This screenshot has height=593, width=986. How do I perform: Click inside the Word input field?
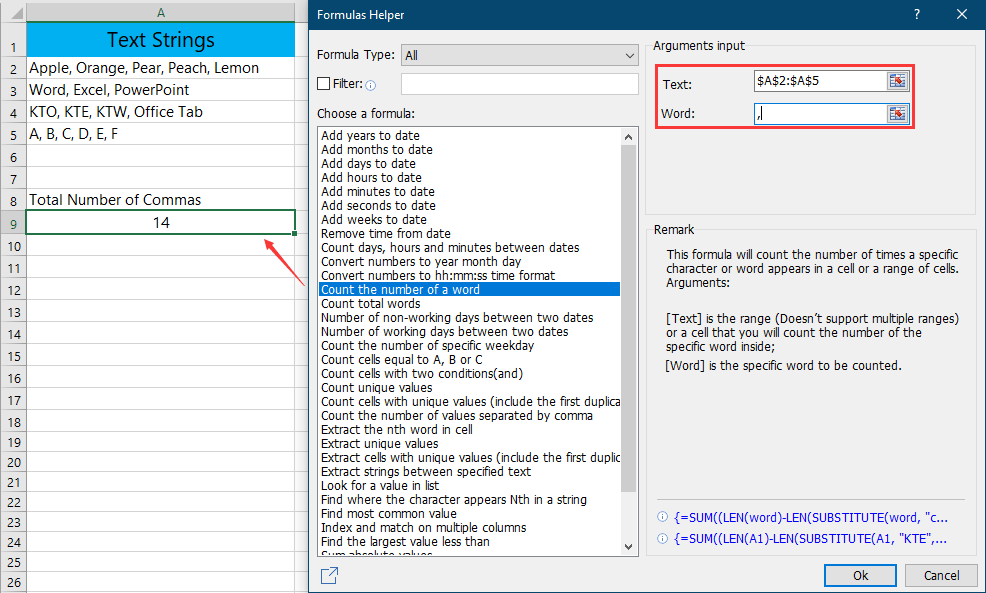click(x=820, y=113)
